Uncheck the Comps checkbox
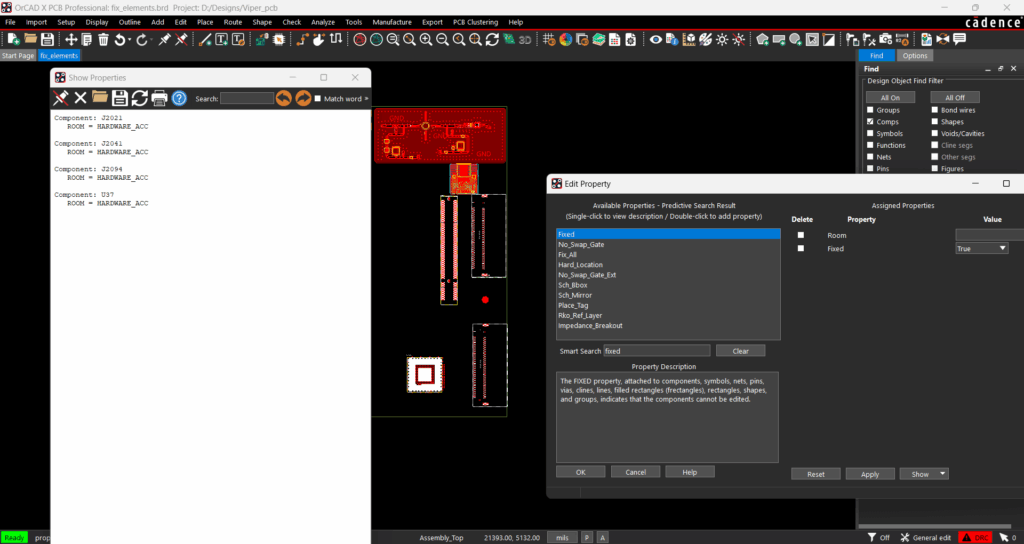Viewport: 1024px width, 544px height. tap(870, 121)
